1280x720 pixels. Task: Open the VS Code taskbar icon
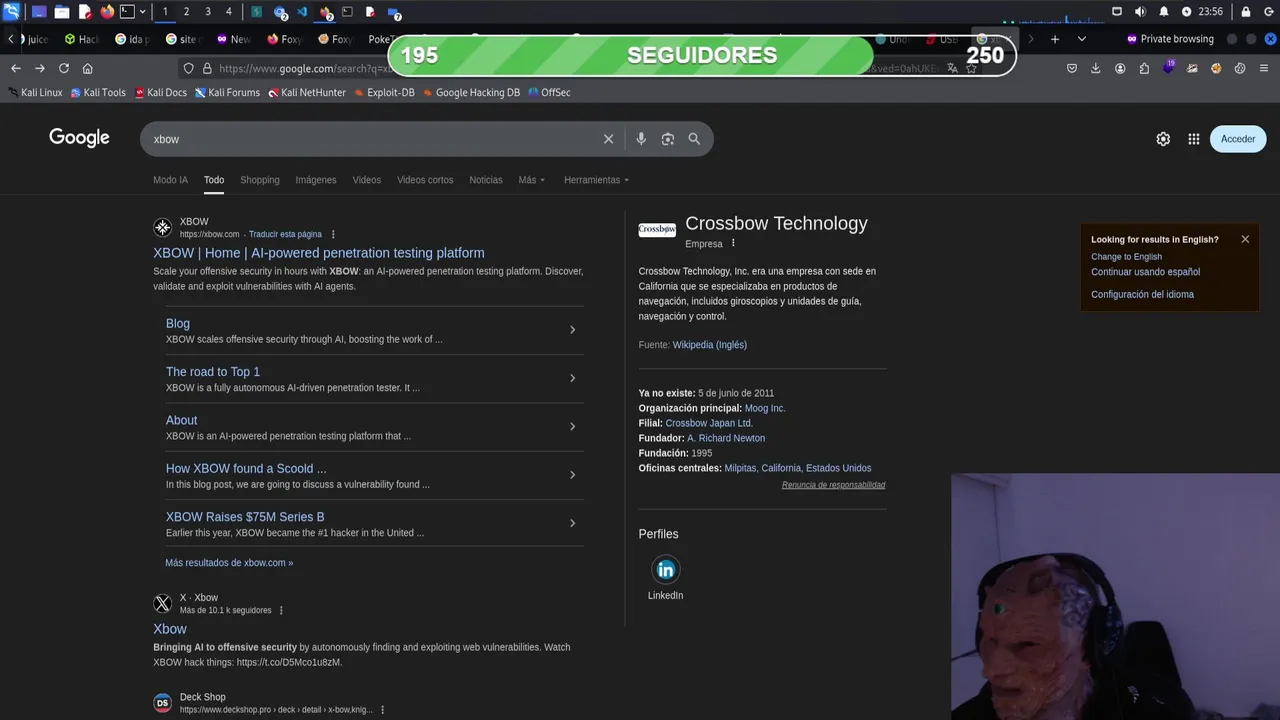(x=304, y=12)
